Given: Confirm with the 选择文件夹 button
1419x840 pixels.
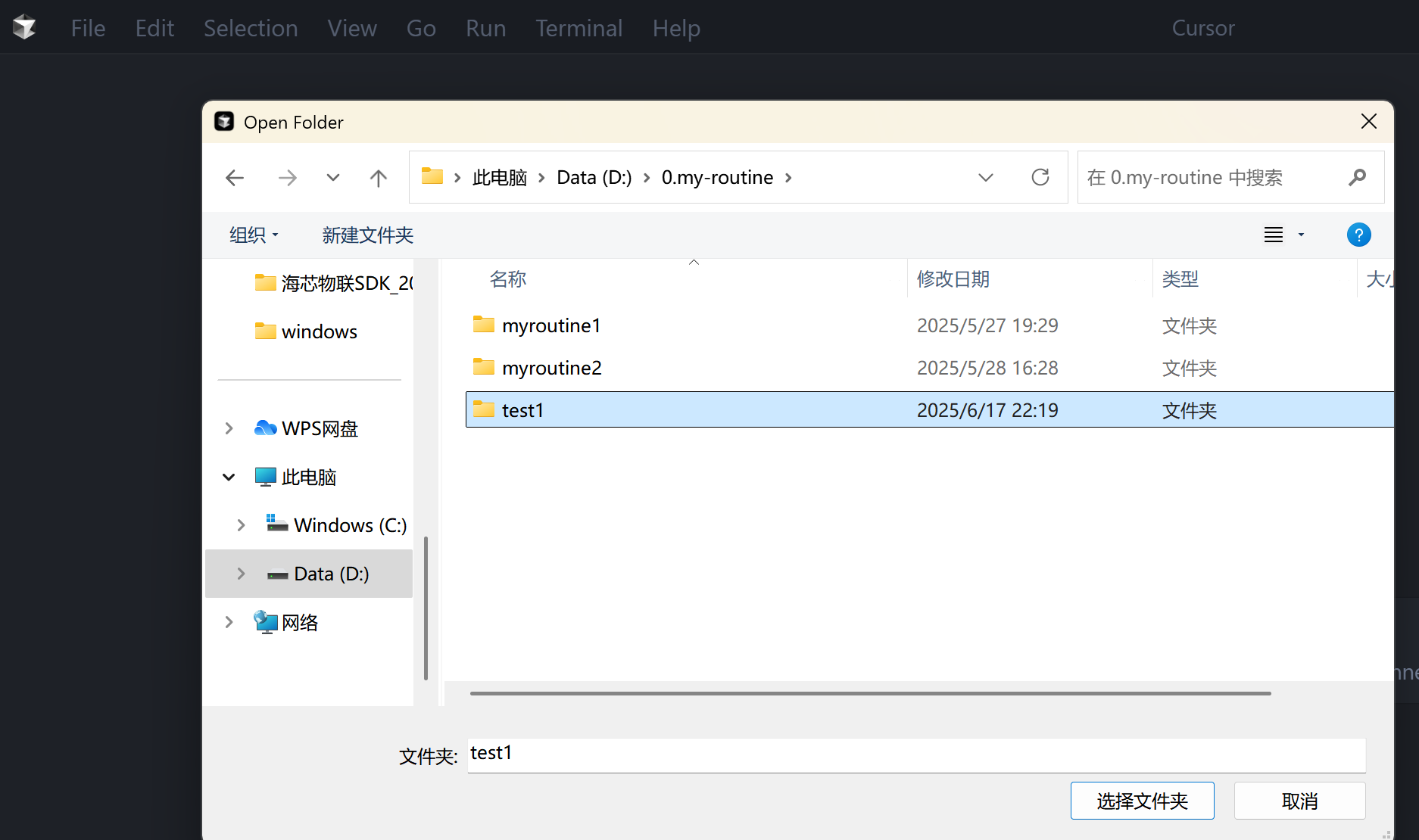Looking at the screenshot, I should 1143,801.
